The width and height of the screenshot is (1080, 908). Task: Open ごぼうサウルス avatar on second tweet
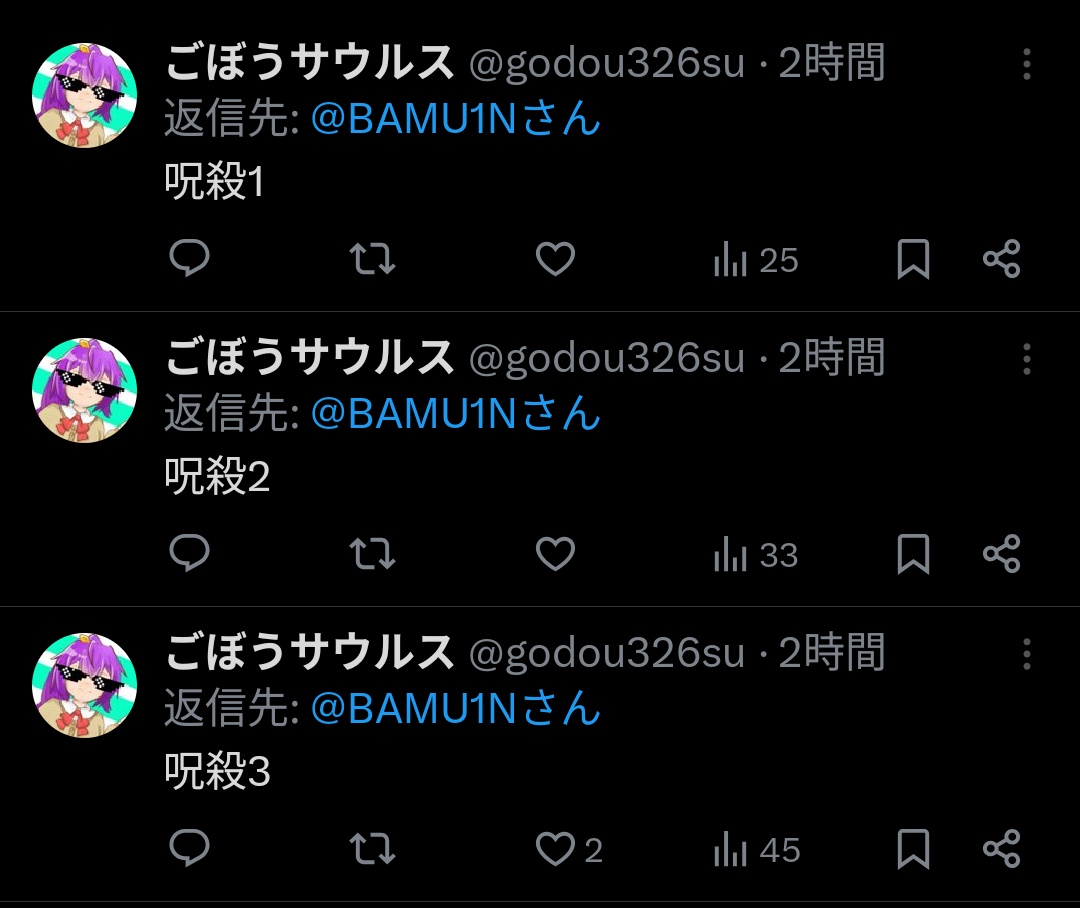click(85, 391)
